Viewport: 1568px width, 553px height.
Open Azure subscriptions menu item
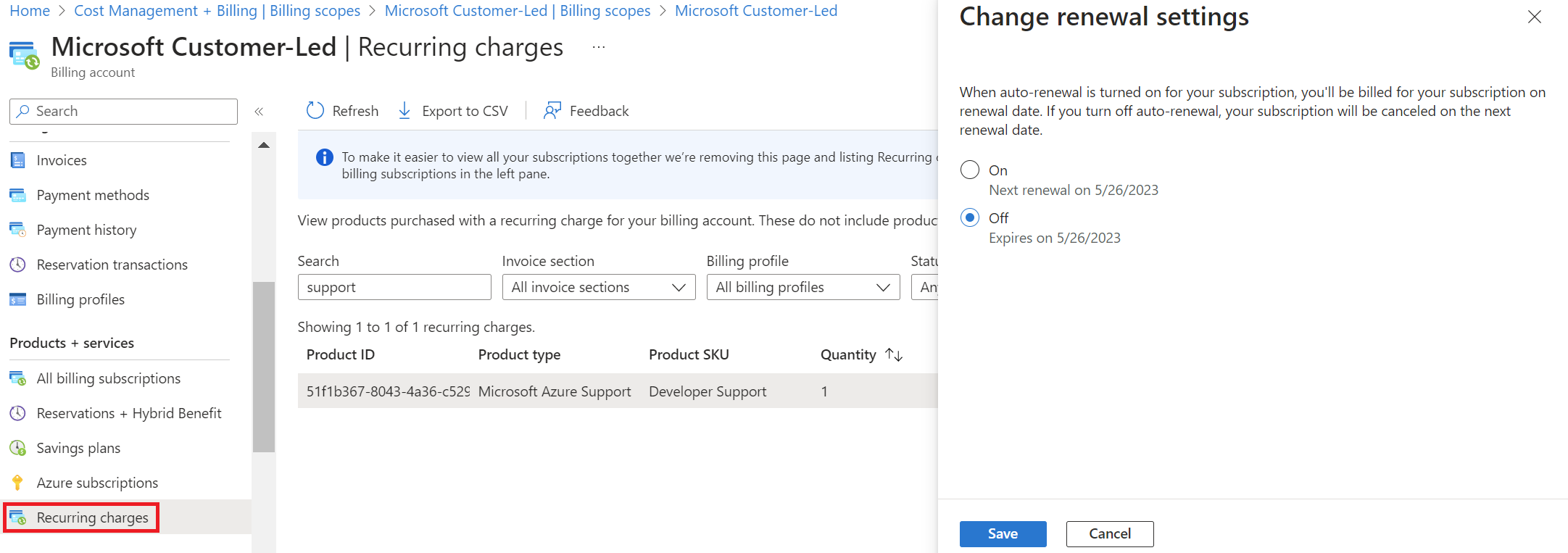point(97,483)
